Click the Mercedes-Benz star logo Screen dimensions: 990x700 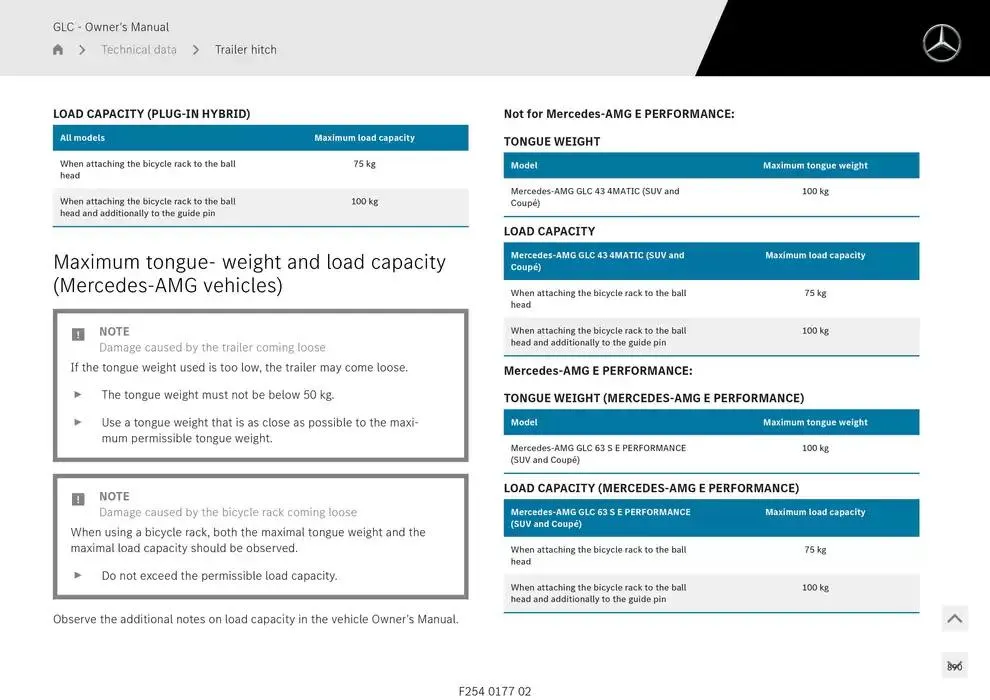point(941,43)
